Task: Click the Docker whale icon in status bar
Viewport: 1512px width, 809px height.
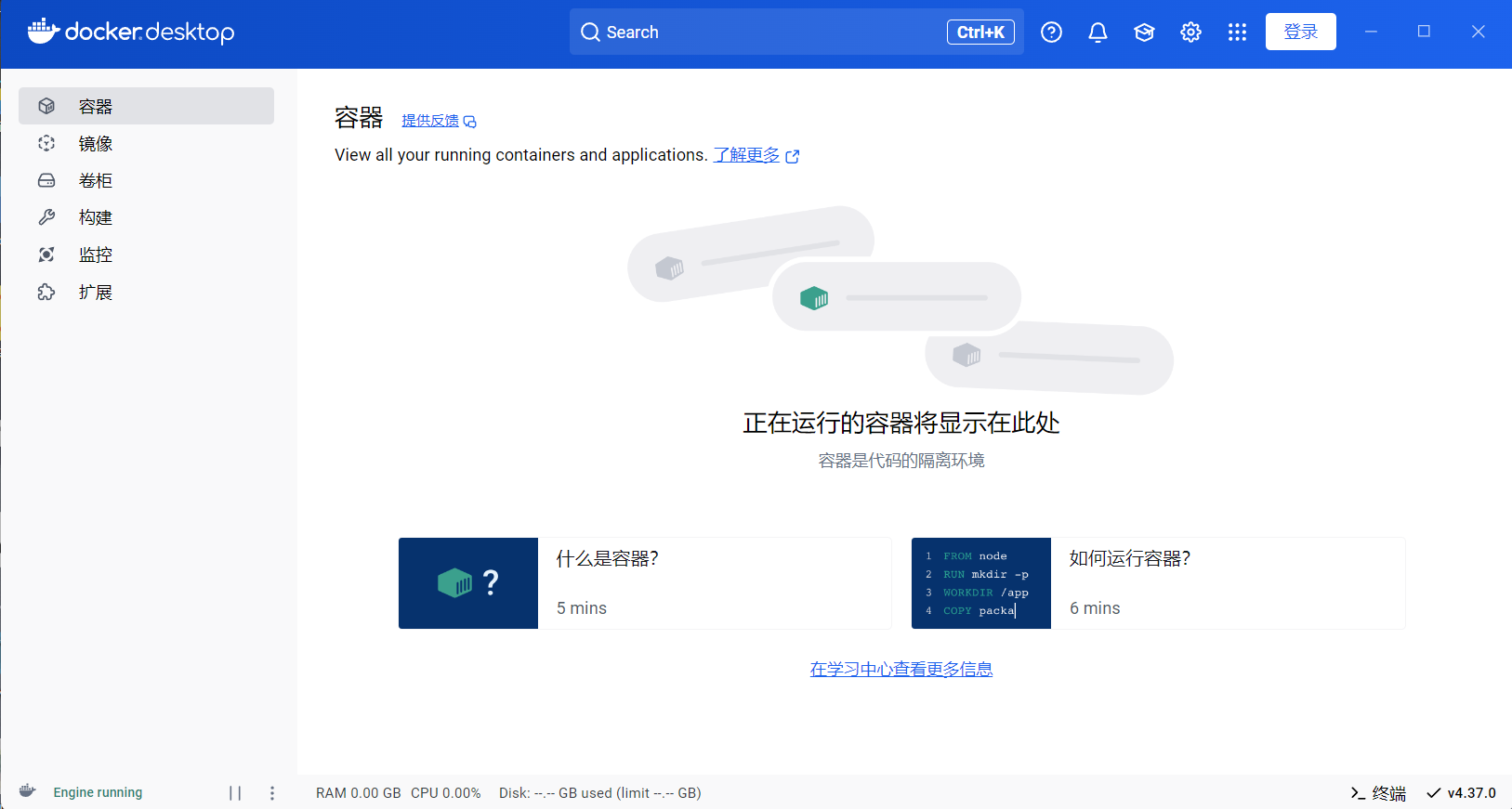Action: (x=27, y=791)
